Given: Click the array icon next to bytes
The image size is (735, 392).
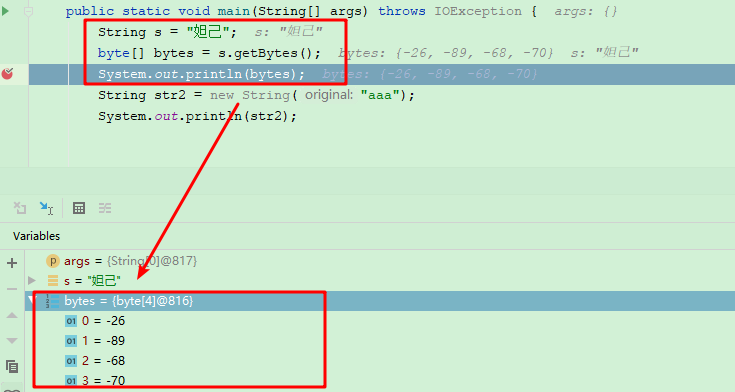Looking at the screenshot, I should pyautogui.click(x=52, y=301).
